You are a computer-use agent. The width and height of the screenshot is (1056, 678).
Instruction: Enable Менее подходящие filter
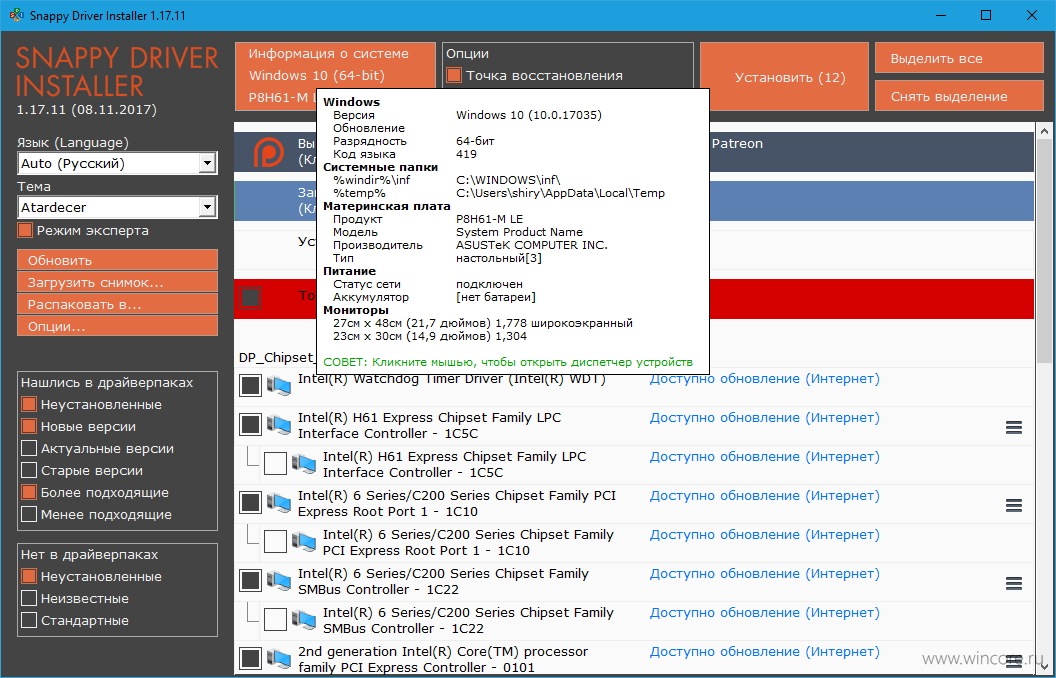tap(29, 514)
